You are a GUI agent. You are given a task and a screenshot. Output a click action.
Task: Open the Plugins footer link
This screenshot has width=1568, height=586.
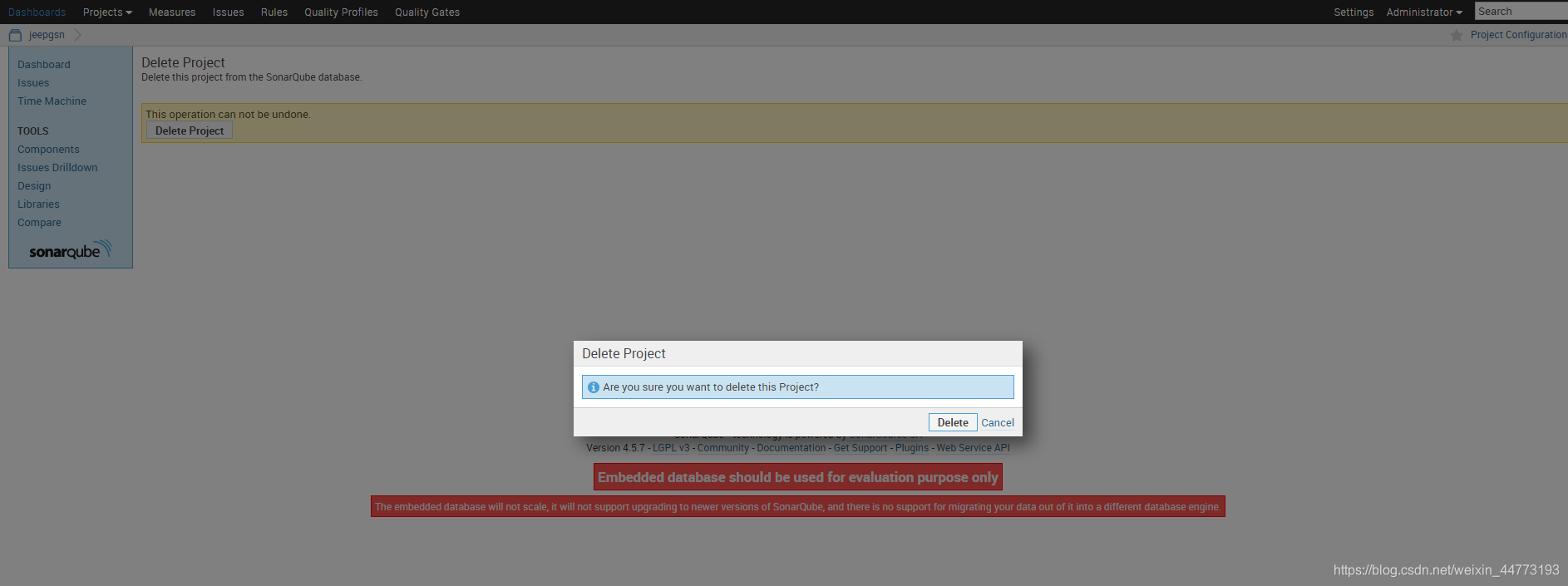(912, 448)
